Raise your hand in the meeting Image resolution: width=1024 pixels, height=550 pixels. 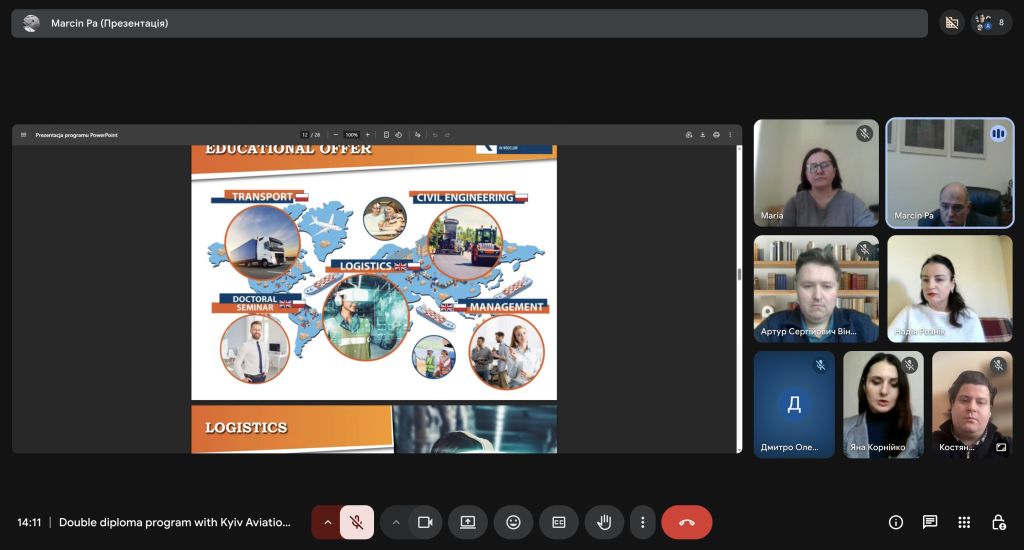(604, 522)
